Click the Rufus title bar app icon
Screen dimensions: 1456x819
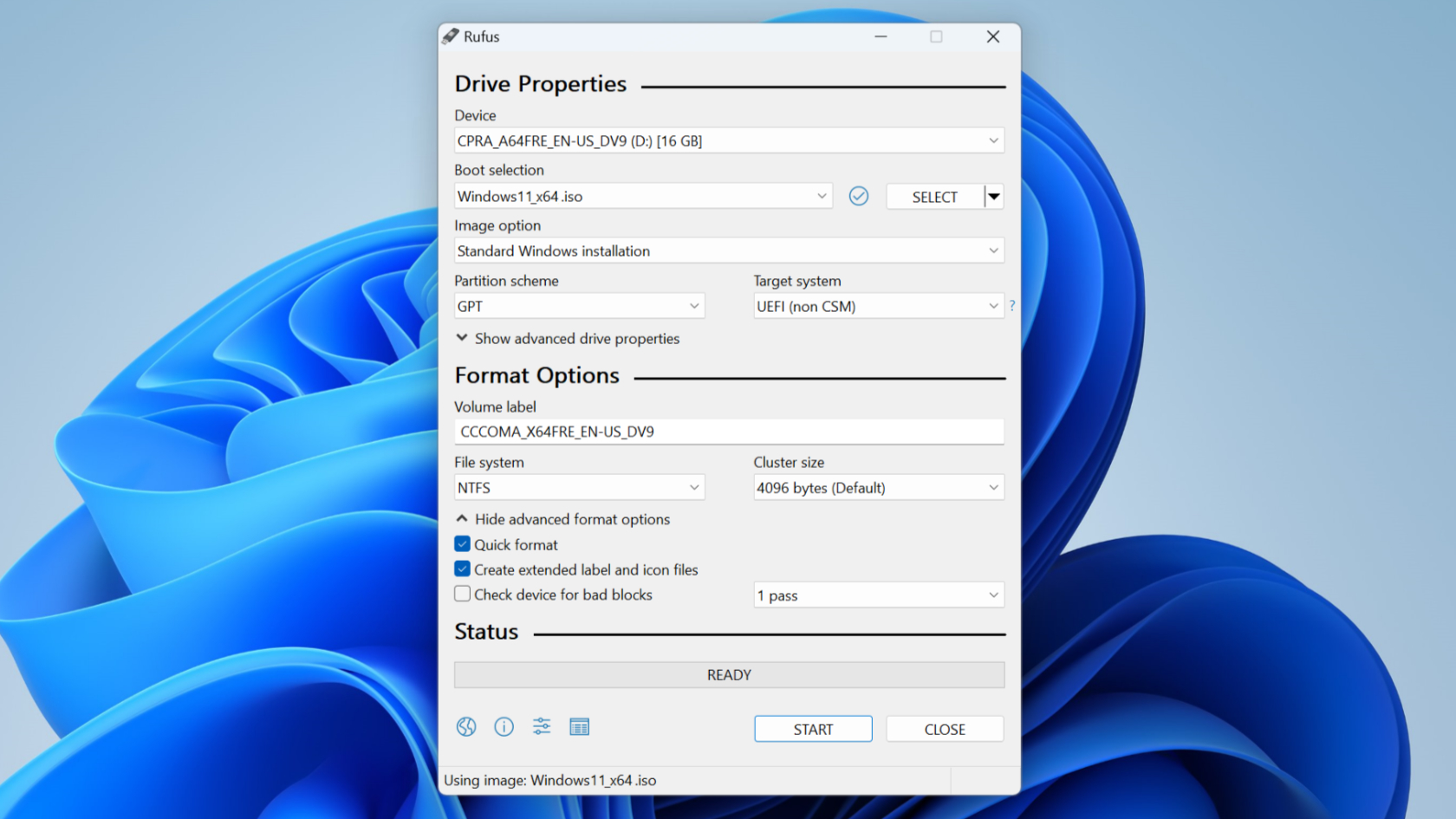pyautogui.click(x=451, y=36)
